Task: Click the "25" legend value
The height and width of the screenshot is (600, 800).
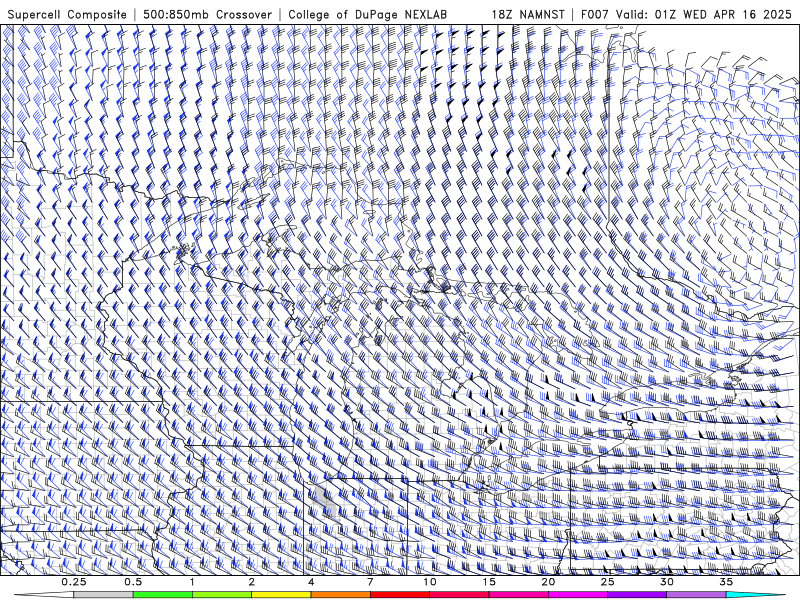Action: click(x=608, y=582)
